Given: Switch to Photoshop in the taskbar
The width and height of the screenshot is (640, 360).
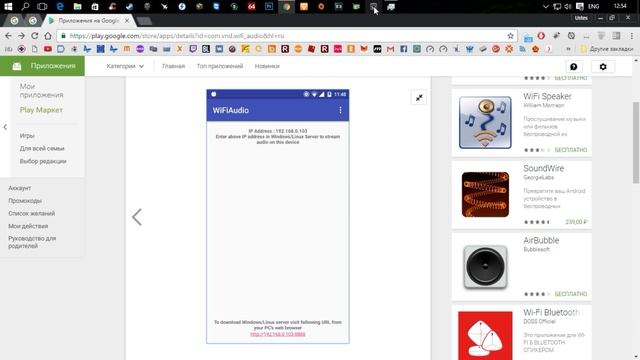Looking at the screenshot, I should (x=269, y=7).
